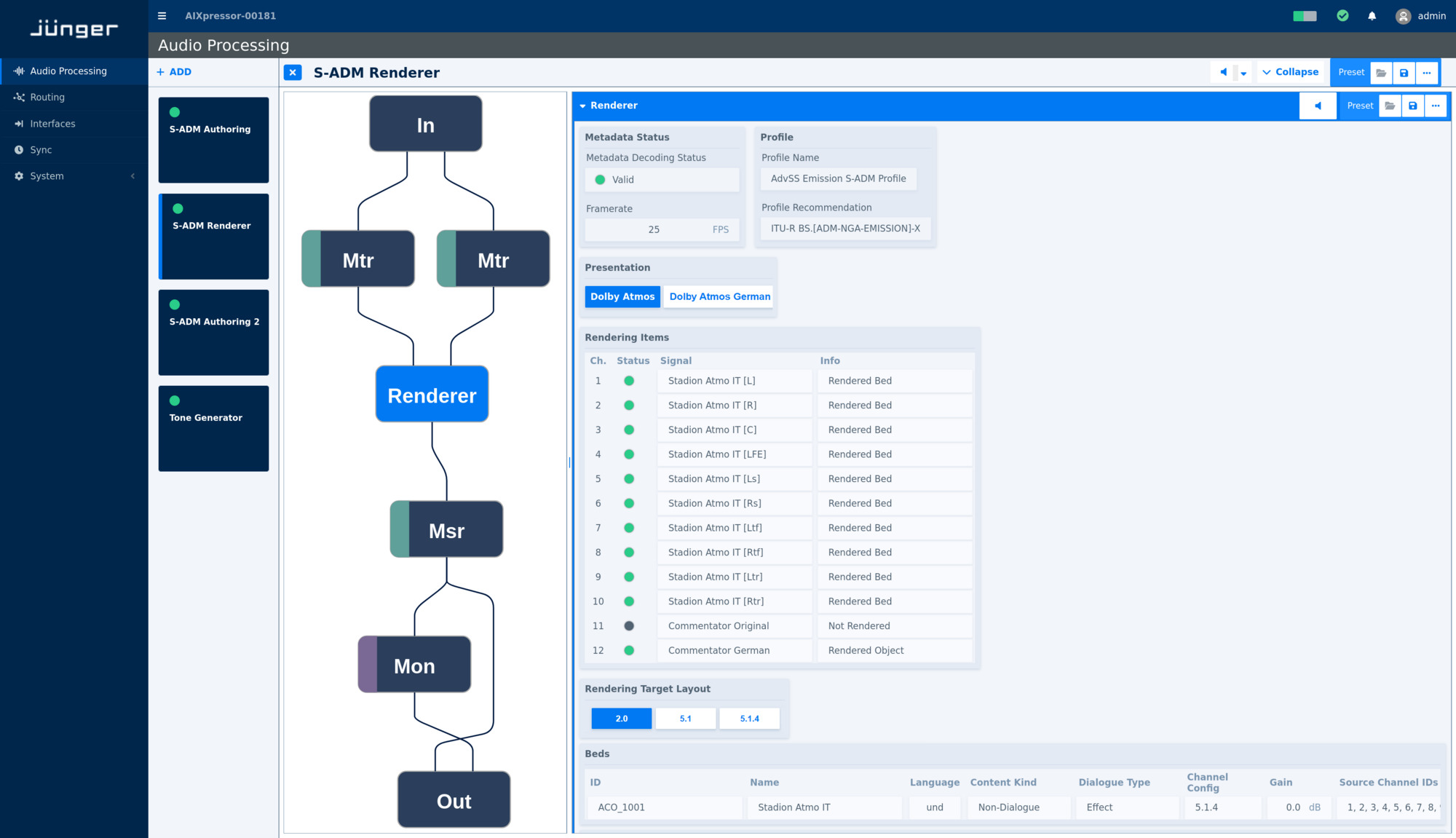Screen dimensions: 1456x838
Task: Open the speaker dropdown arrow
Action: point(1243,74)
